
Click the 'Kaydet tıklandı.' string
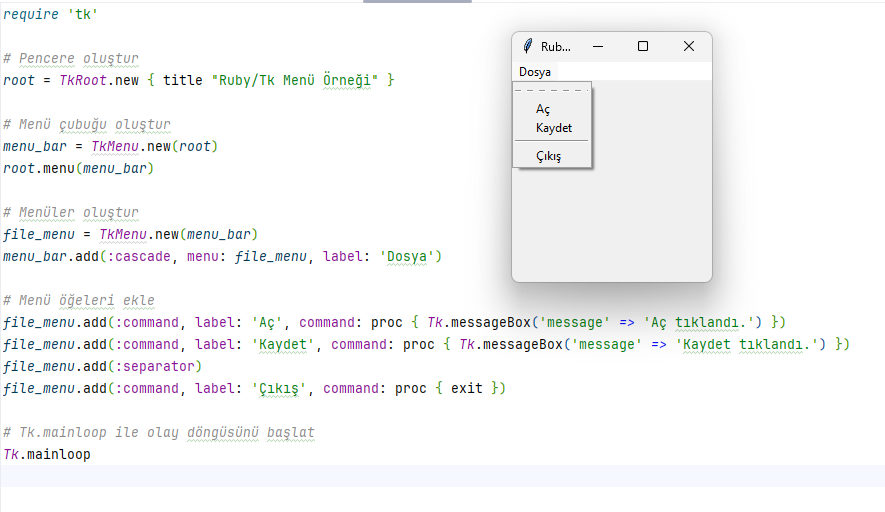(747, 344)
